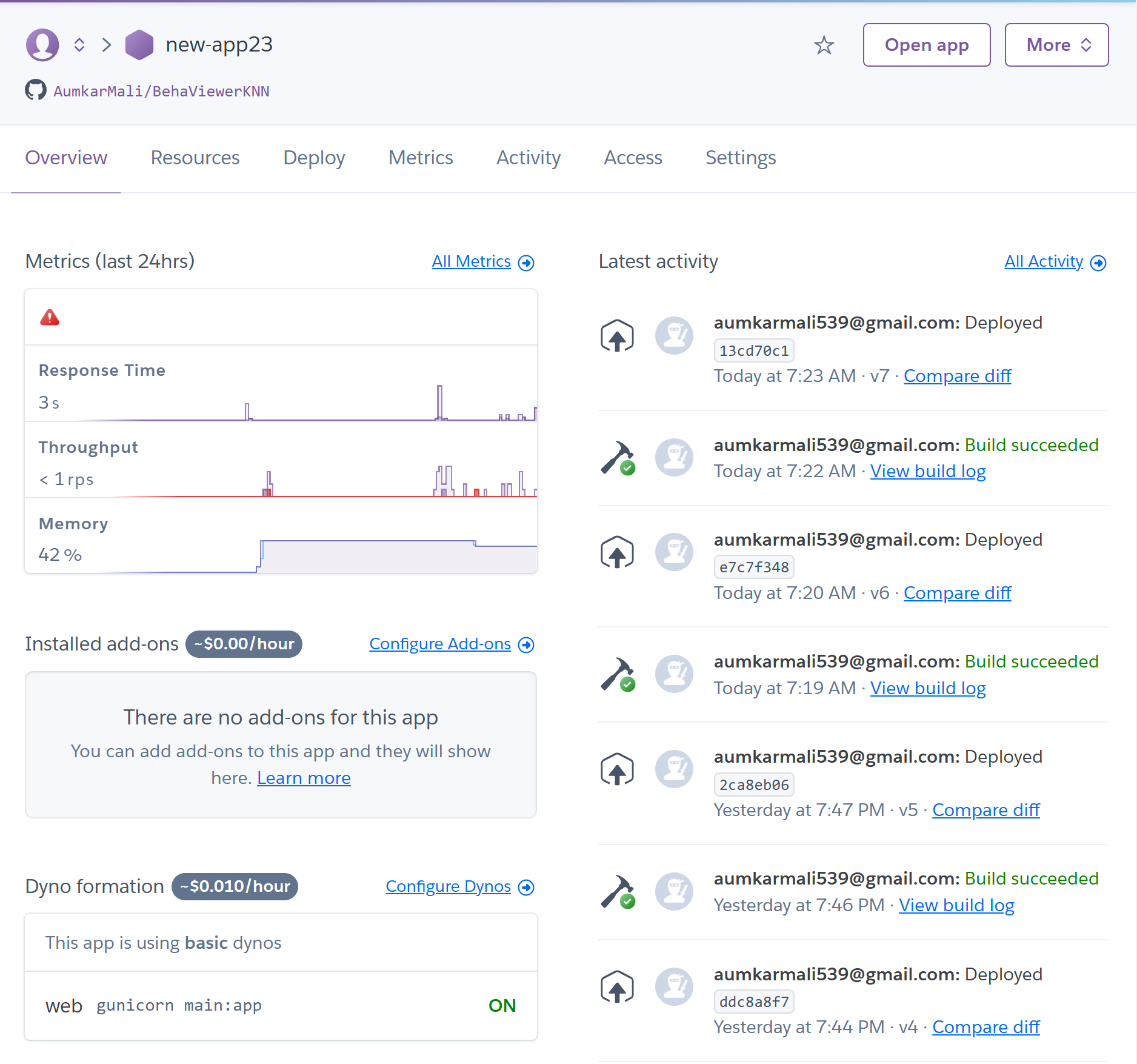Click the user avatar on v6 deployment
Screen dimensions: 1137x1064
click(x=674, y=552)
